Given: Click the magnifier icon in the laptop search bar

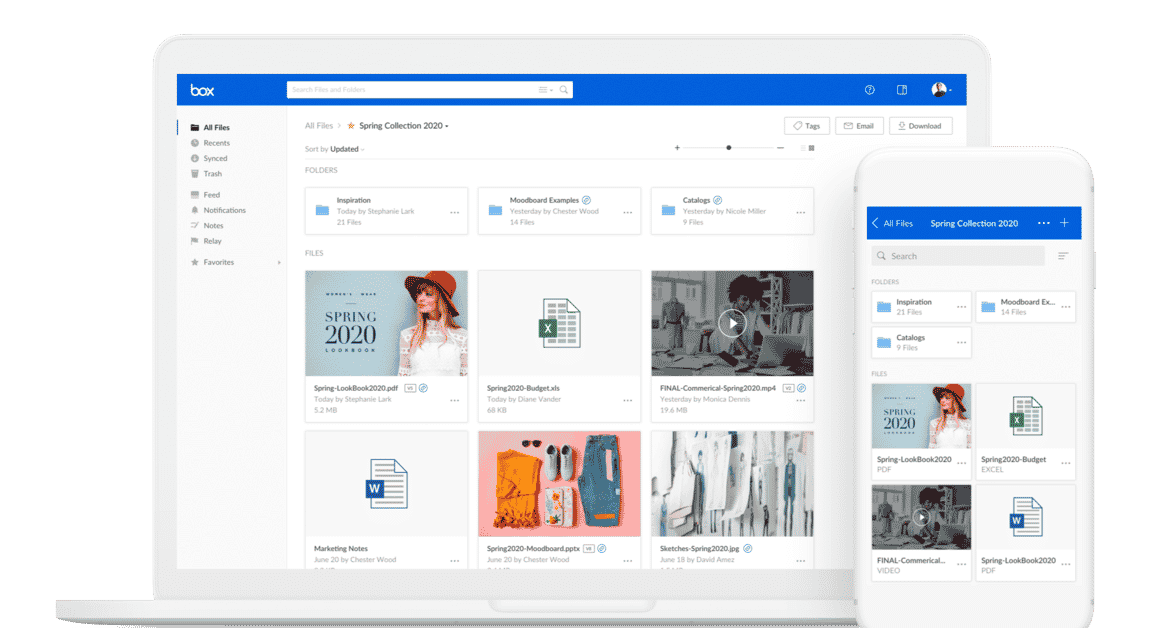Looking at the screenshot, I should tap(564, 90).
